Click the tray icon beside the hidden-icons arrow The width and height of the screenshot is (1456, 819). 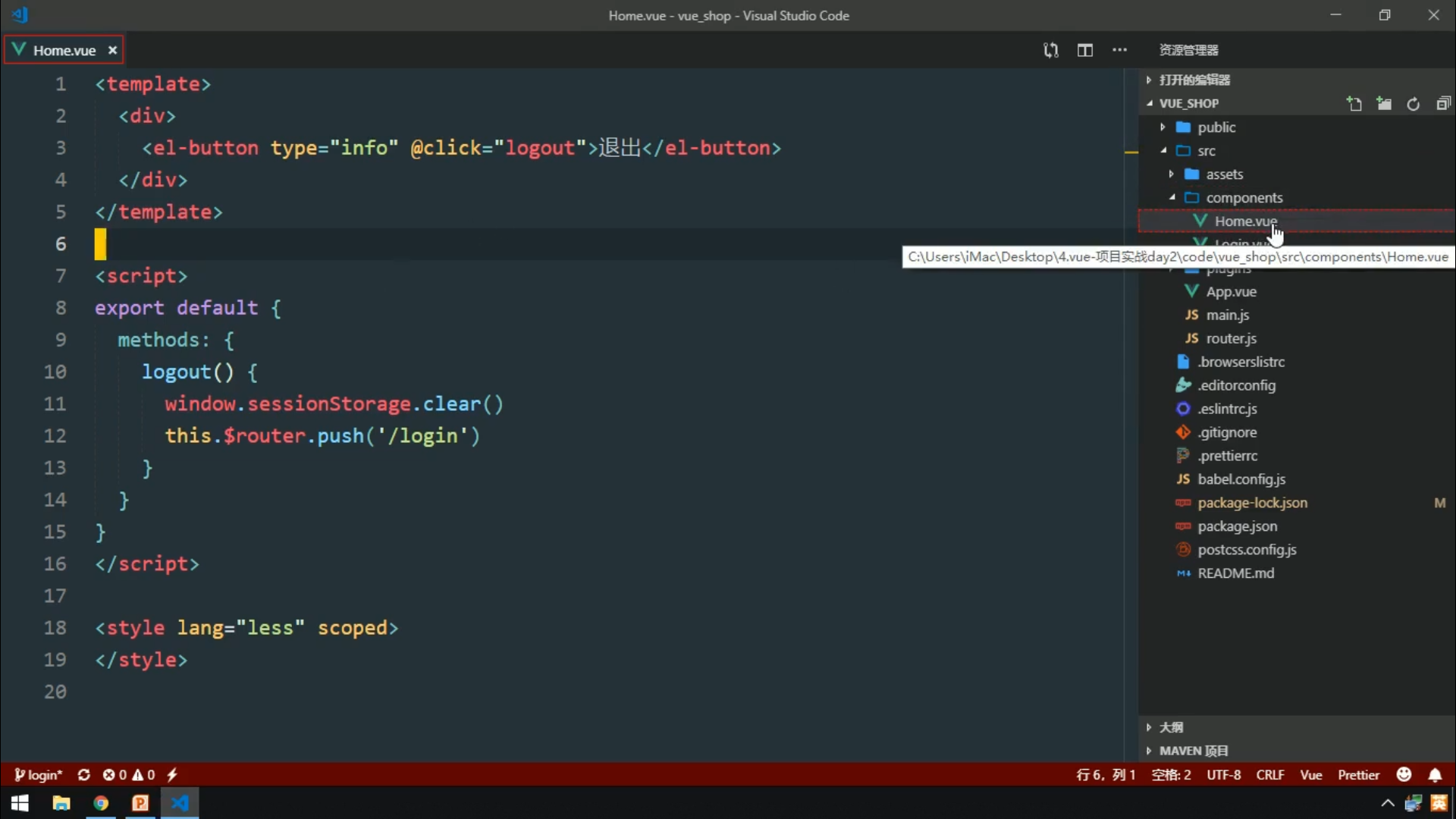pos(1414,803)
